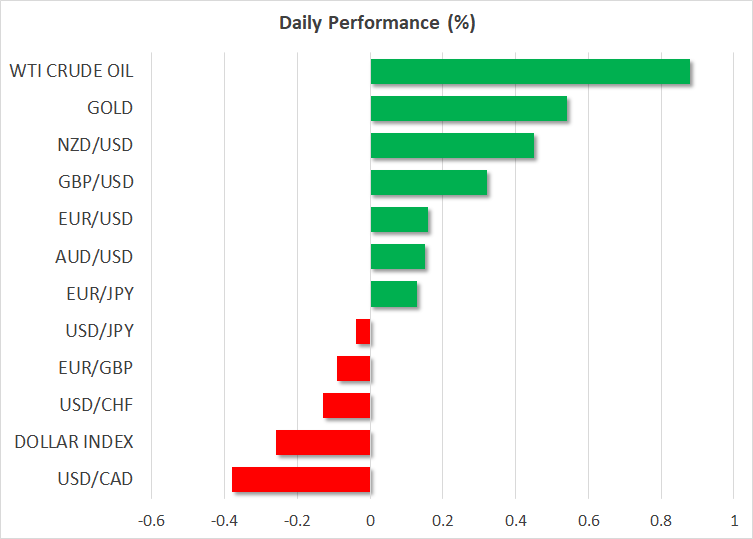The width and height of the screenshot is (753, 539).
Task: Select the USD/CHF red bar
Action: (x=347, y=405)
